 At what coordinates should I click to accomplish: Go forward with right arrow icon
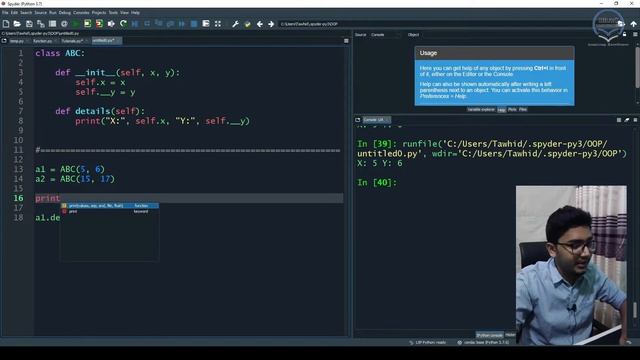(x=271, y=24)
